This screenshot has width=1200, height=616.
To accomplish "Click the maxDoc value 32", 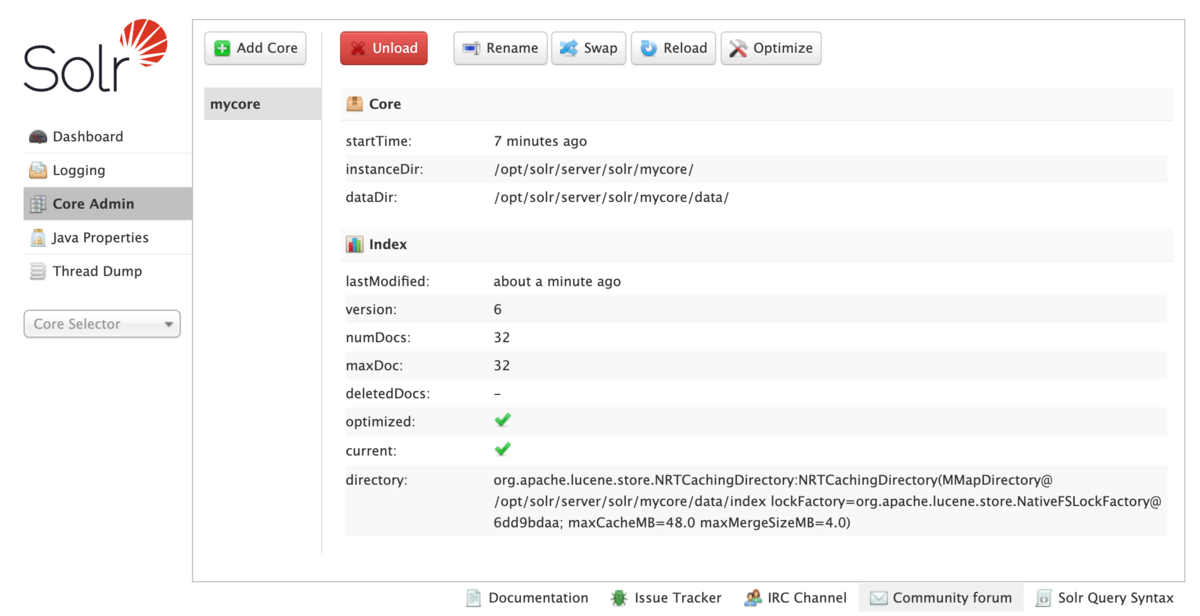I will [502, 365].
